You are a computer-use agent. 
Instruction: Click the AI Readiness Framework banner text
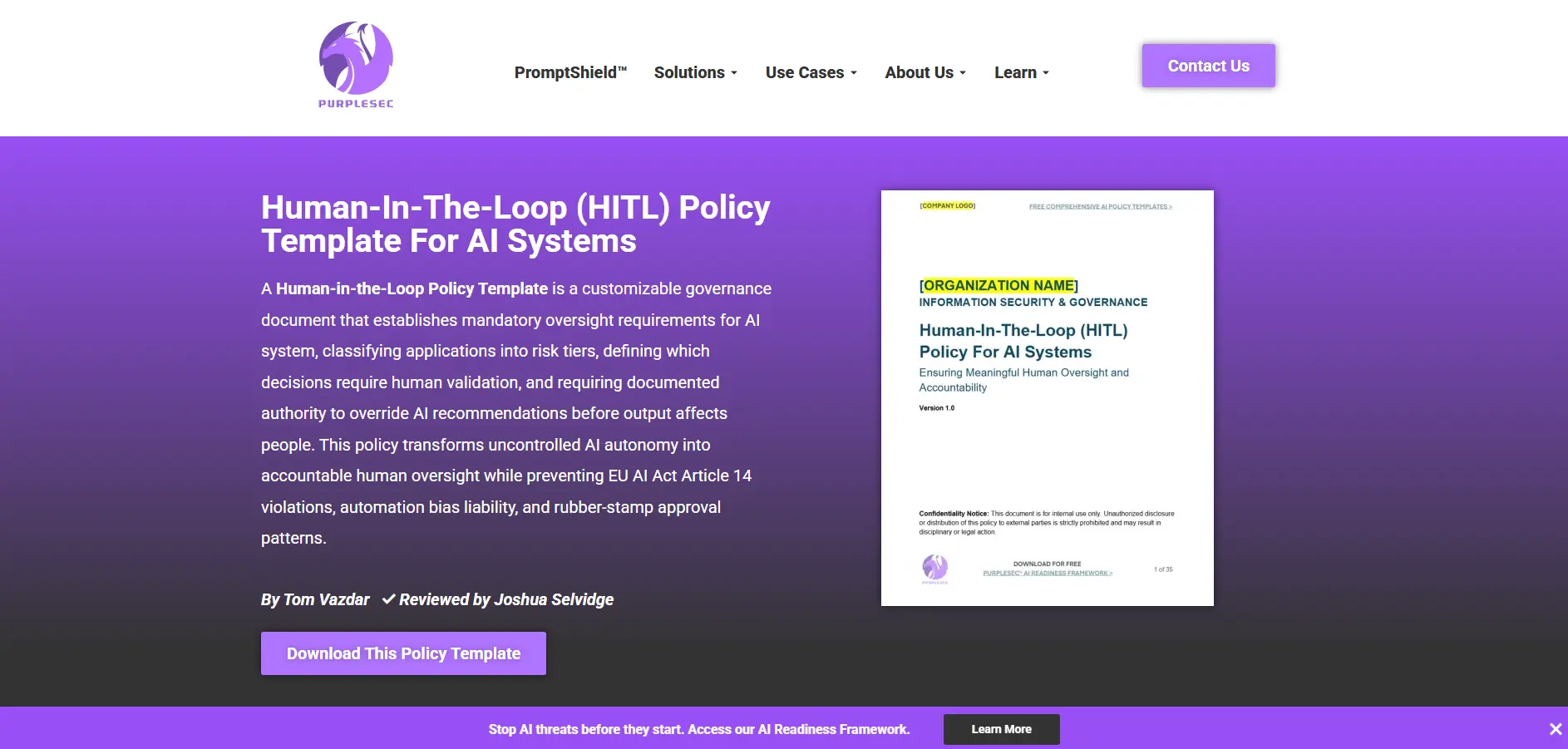pos(698,729)
